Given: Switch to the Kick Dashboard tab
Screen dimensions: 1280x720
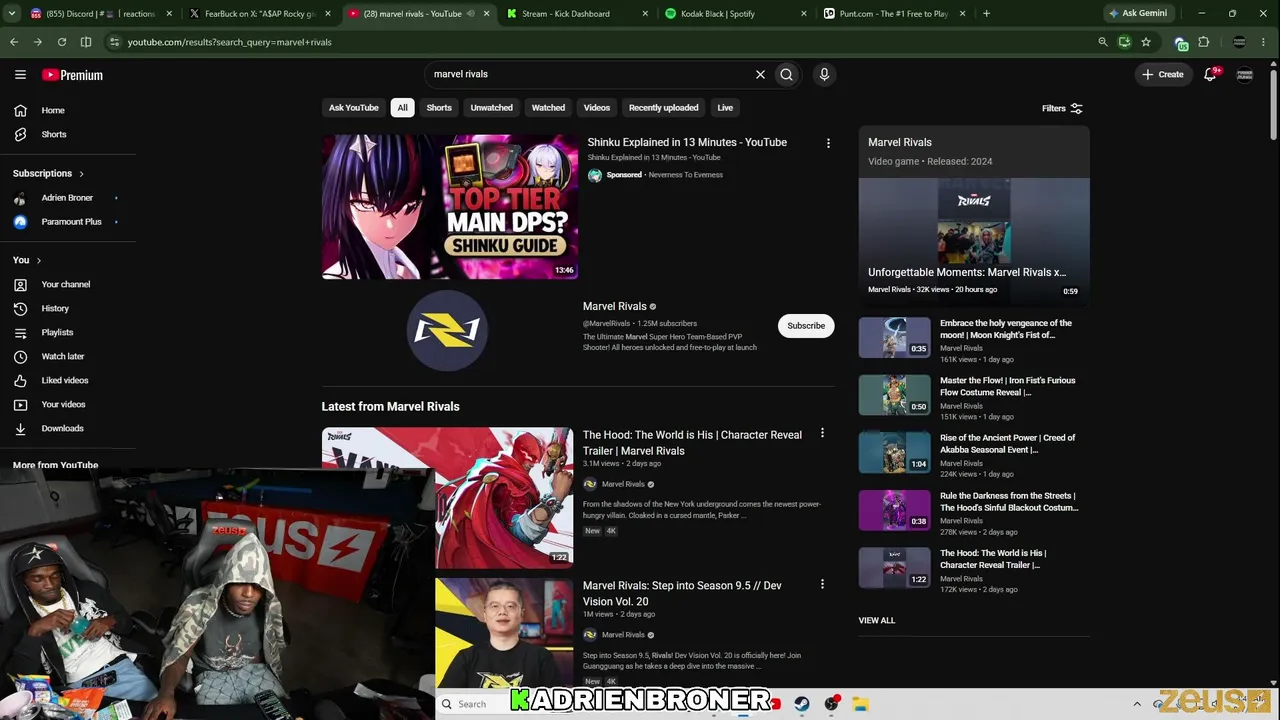Looking at the screenshot, I should click(578, 14).
